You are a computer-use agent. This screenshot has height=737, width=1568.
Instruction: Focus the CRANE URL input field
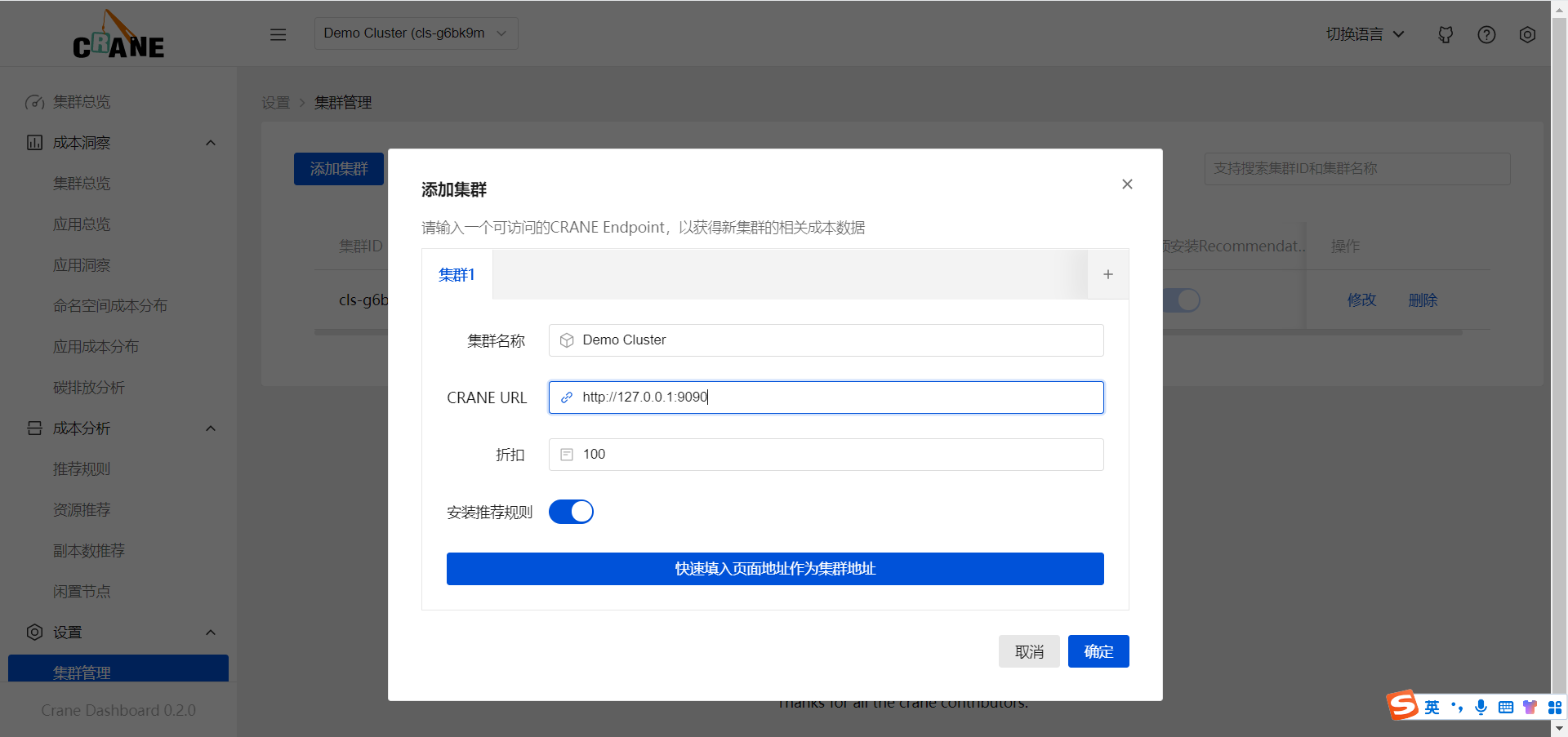click(826, 397)
